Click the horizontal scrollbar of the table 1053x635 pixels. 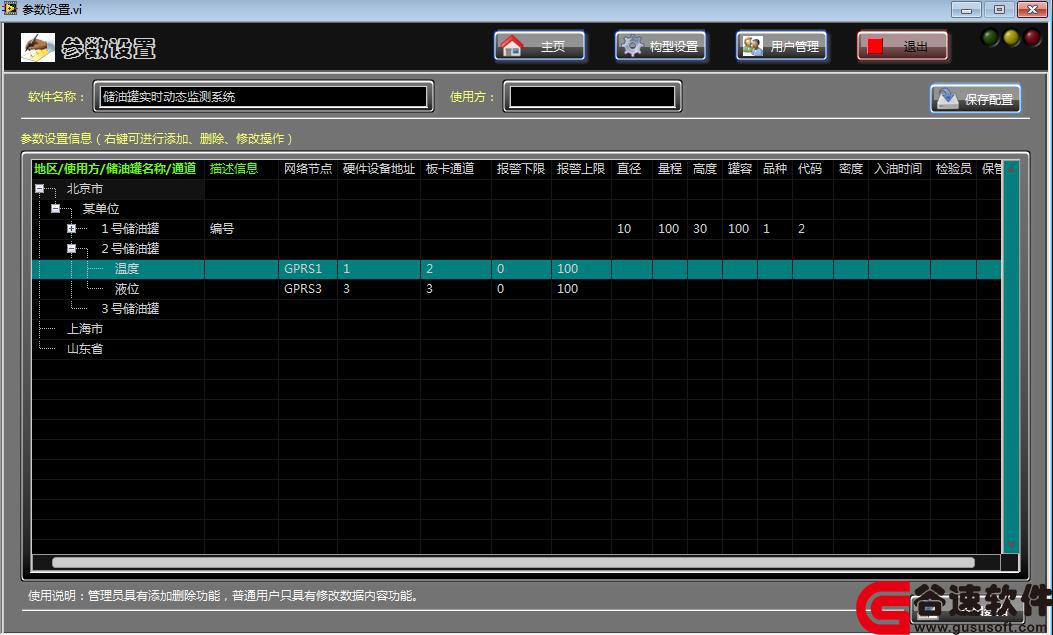click(x=514, y=563)
